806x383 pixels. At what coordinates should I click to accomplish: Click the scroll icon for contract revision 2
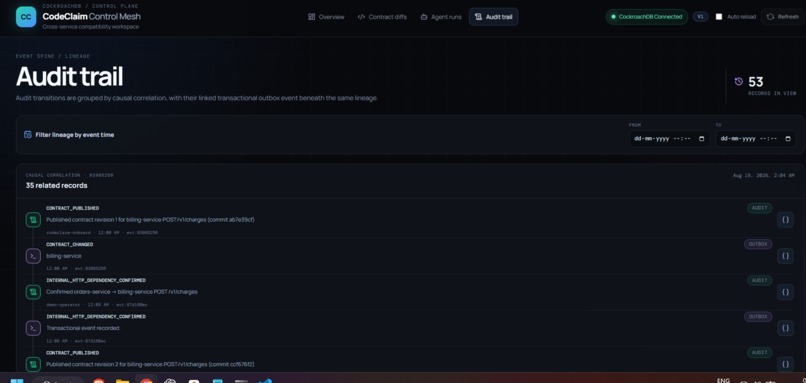click(33, 364)
